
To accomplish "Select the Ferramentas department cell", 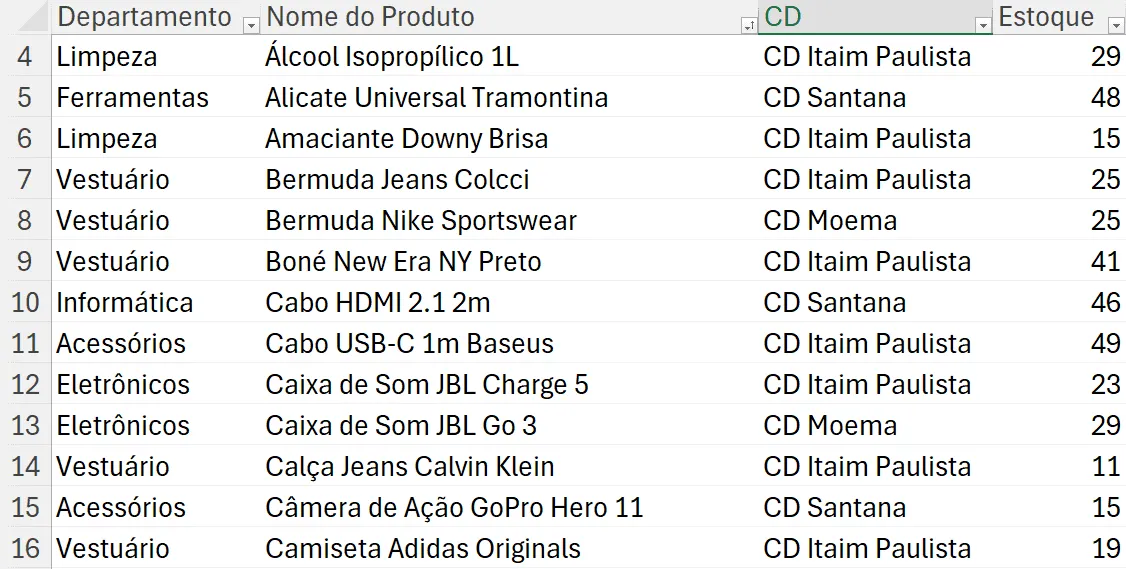I will [x=156, y=97].
